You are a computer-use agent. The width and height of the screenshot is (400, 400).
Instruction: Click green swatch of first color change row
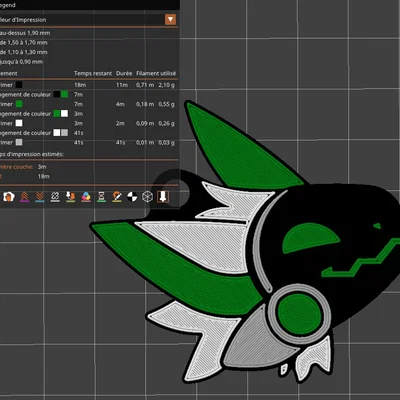click(x=65, y=94)
